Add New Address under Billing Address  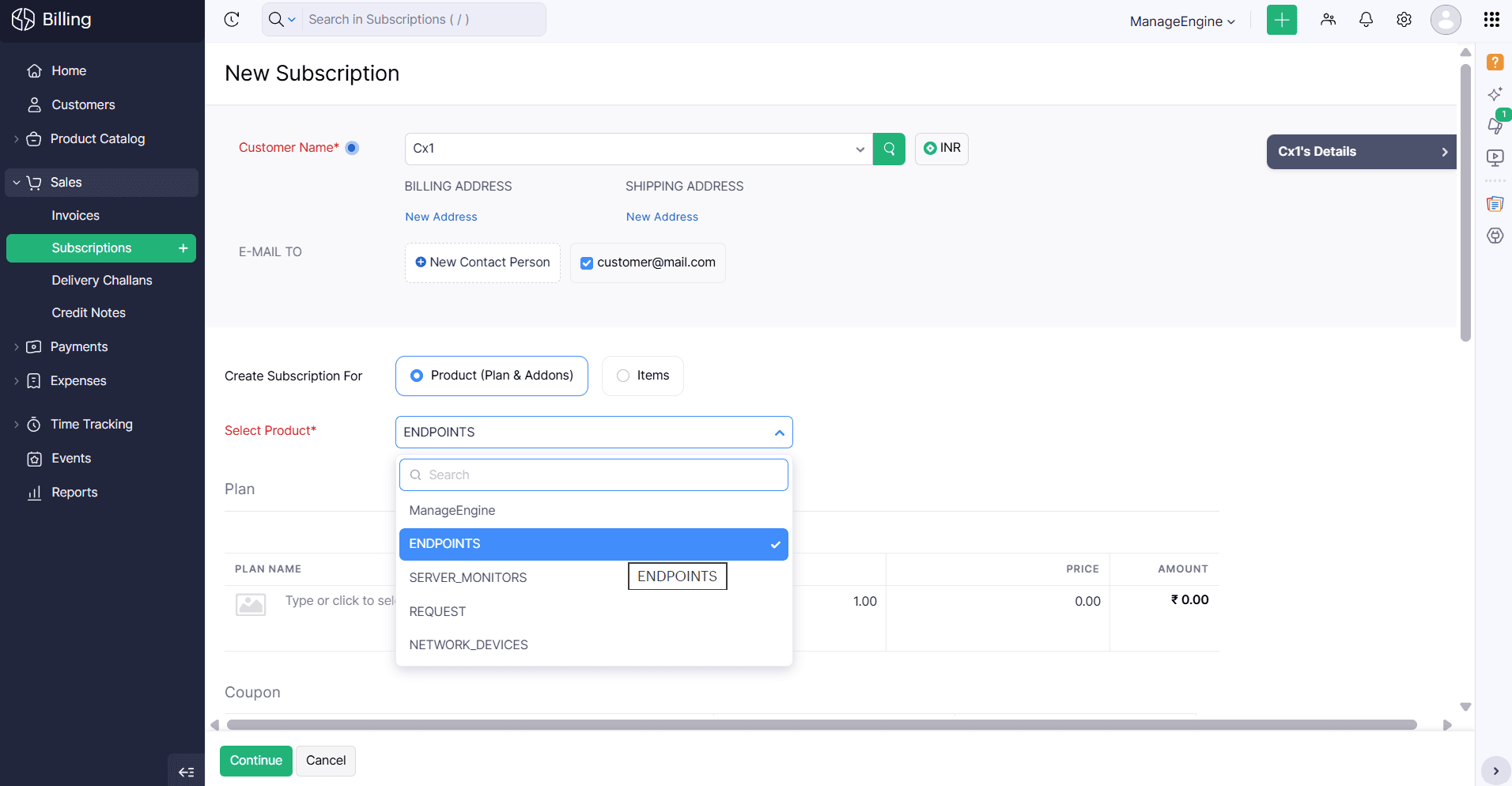coord(441,217)
